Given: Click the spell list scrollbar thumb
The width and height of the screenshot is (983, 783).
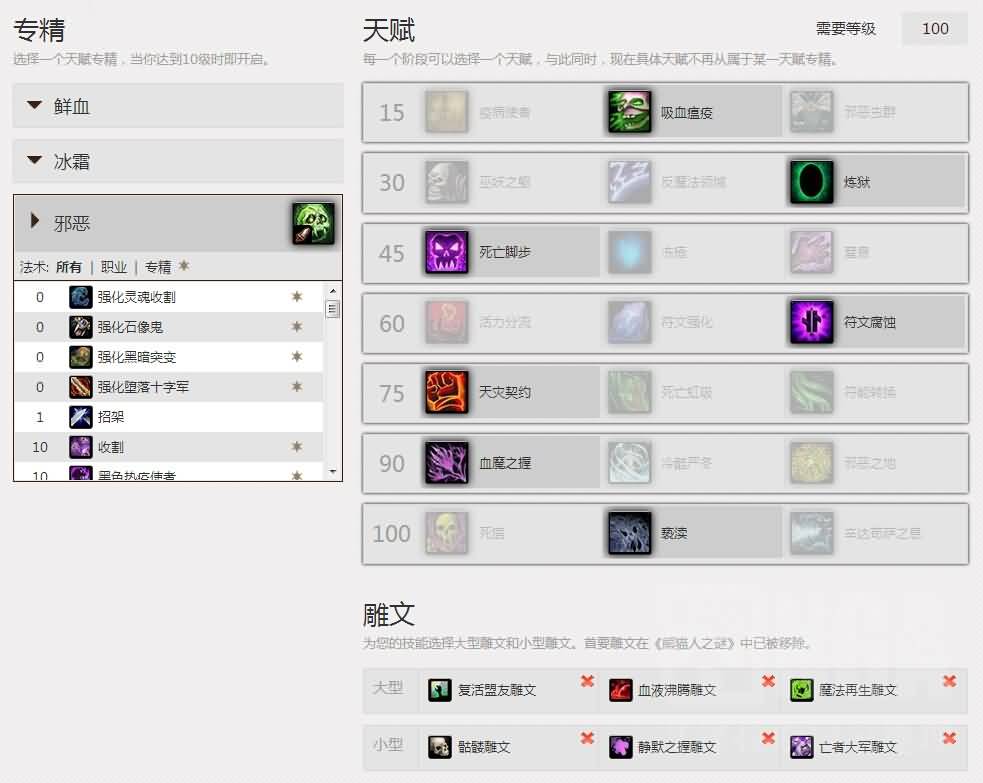Looking at the screenshot, I should [x=333, y=309].
